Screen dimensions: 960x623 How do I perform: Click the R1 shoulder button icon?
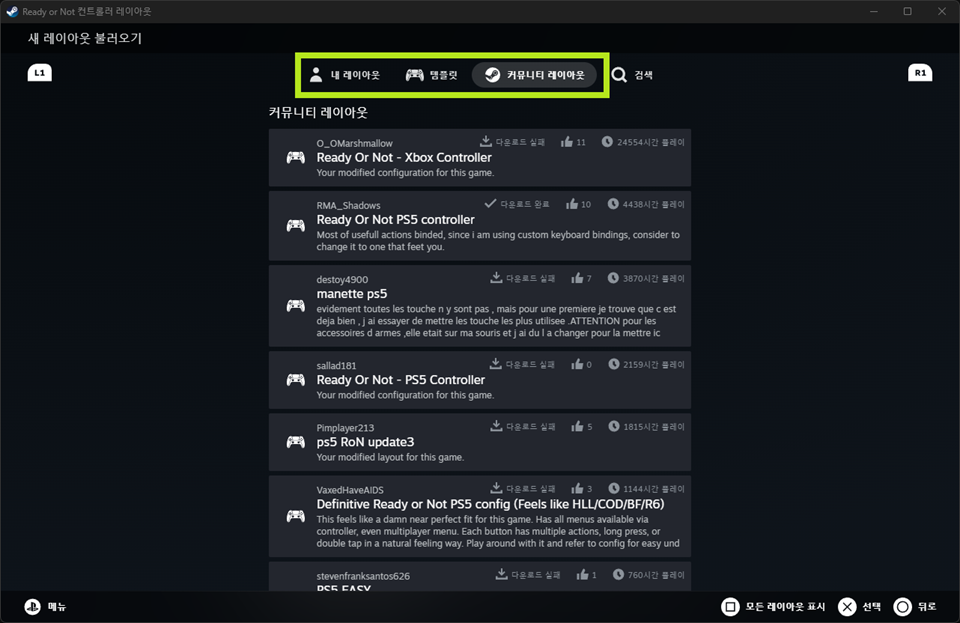[x=920, y=73]
